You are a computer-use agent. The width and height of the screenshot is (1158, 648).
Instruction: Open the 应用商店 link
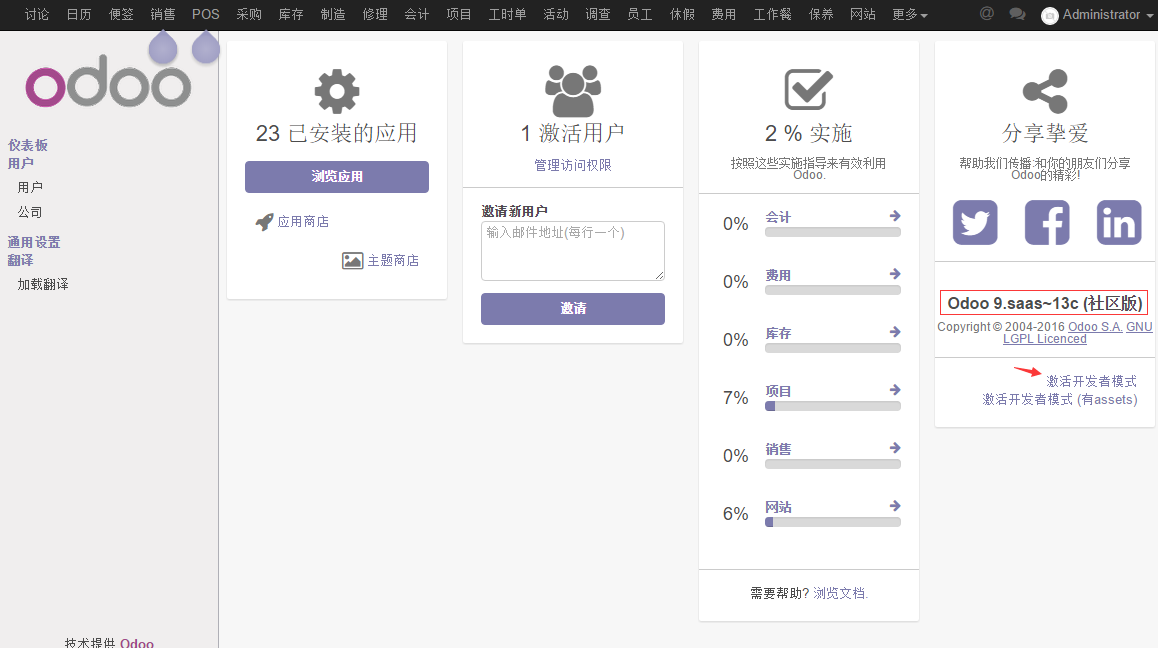302,222
